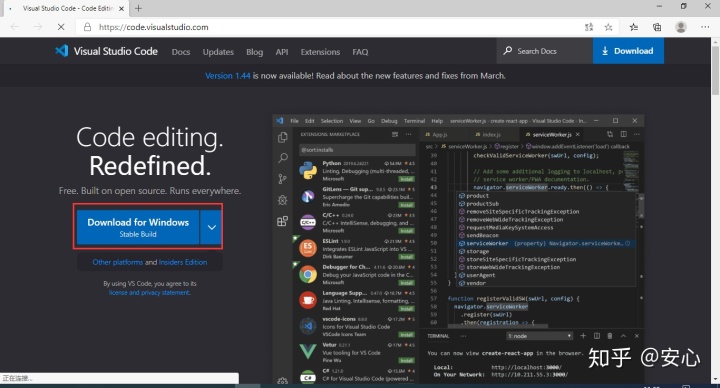Click the browser back arrow

15,27
